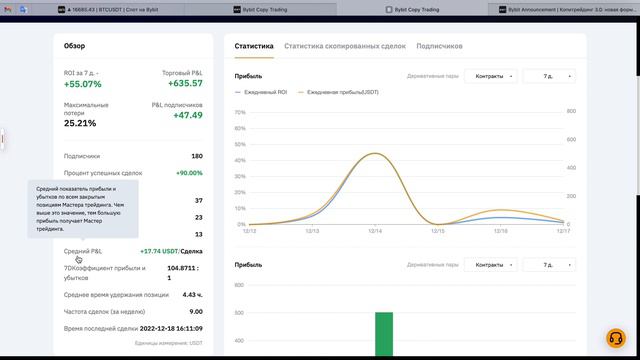Click the ROI за 7 д. label

(x=81, y=73)
